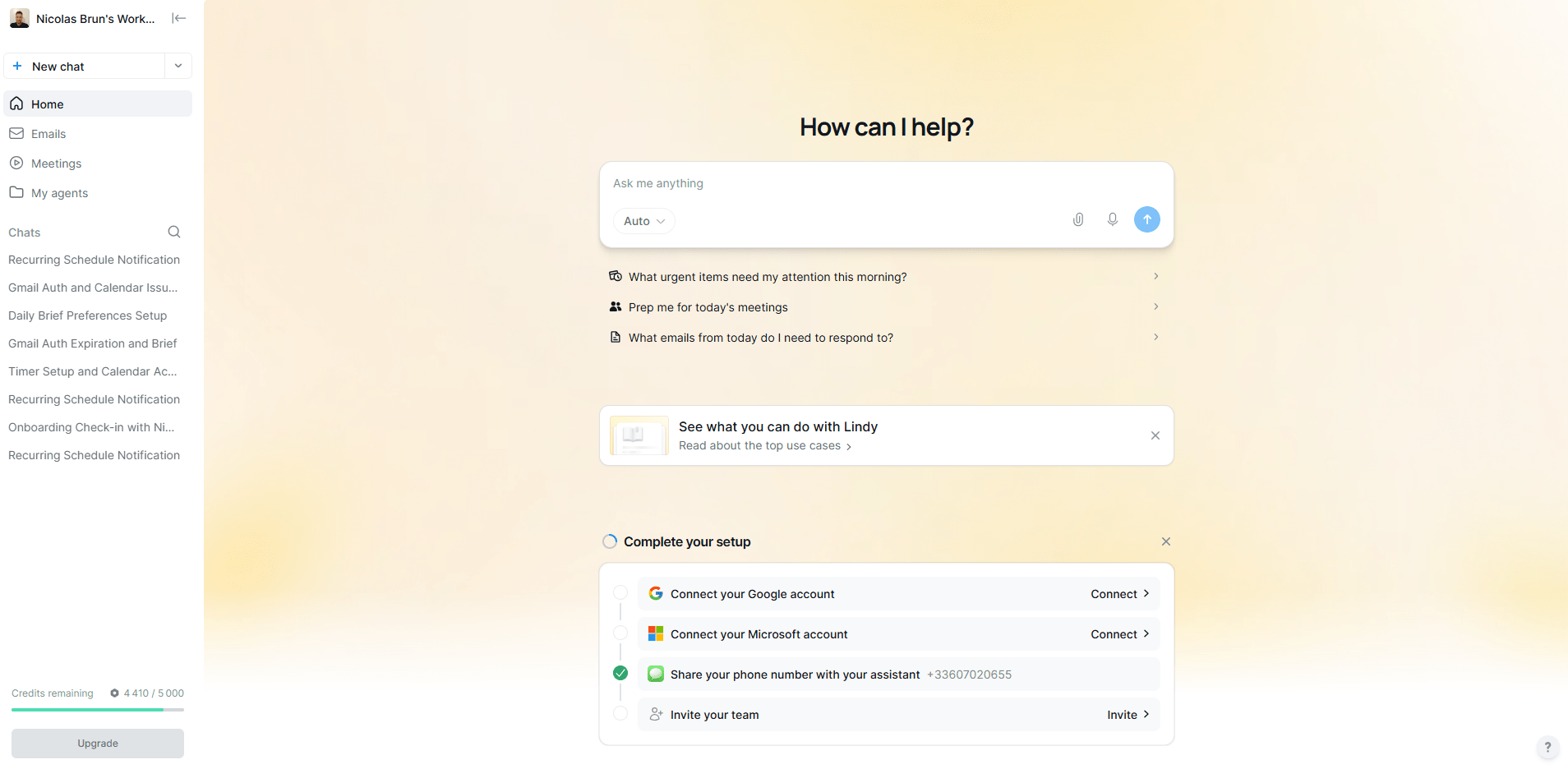This screenshot has height=769, width=1568.
Task: Start voice input with microphone icon
Action: point(1112,219)
